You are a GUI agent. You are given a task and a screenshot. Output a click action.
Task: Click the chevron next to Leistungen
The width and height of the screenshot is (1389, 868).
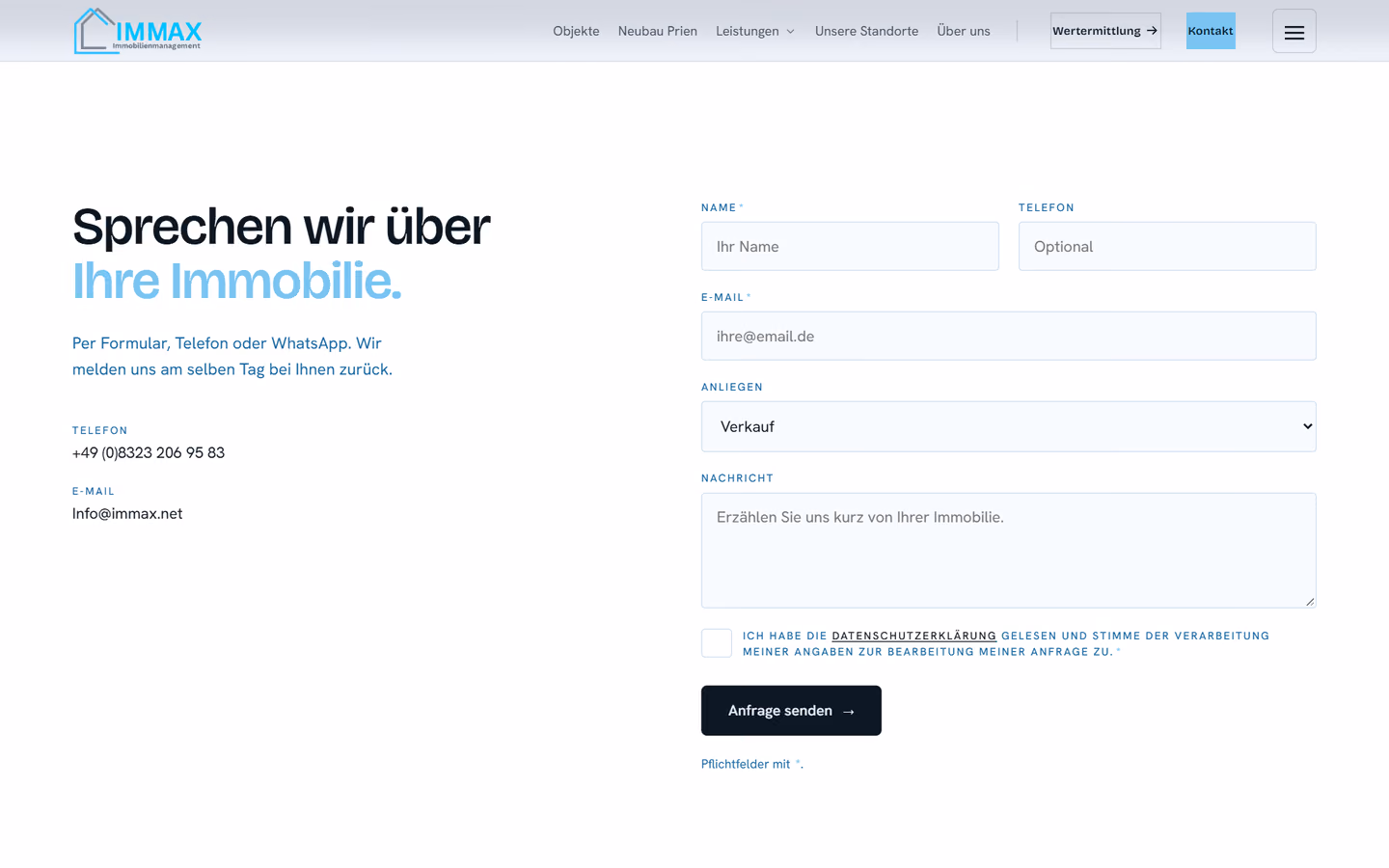point(790,32)
